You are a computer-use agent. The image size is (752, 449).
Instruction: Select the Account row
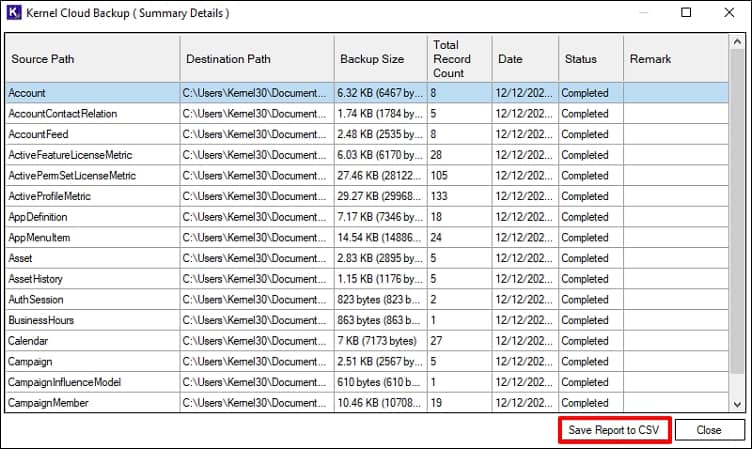[x=367, y=93]
